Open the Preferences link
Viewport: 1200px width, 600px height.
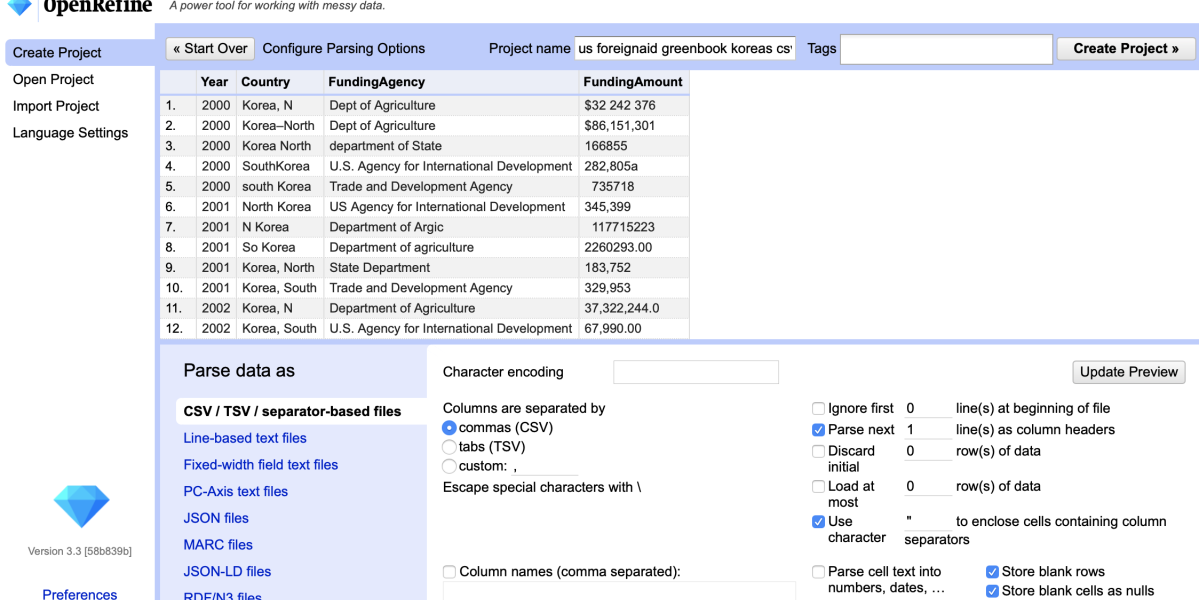(80, 594)
